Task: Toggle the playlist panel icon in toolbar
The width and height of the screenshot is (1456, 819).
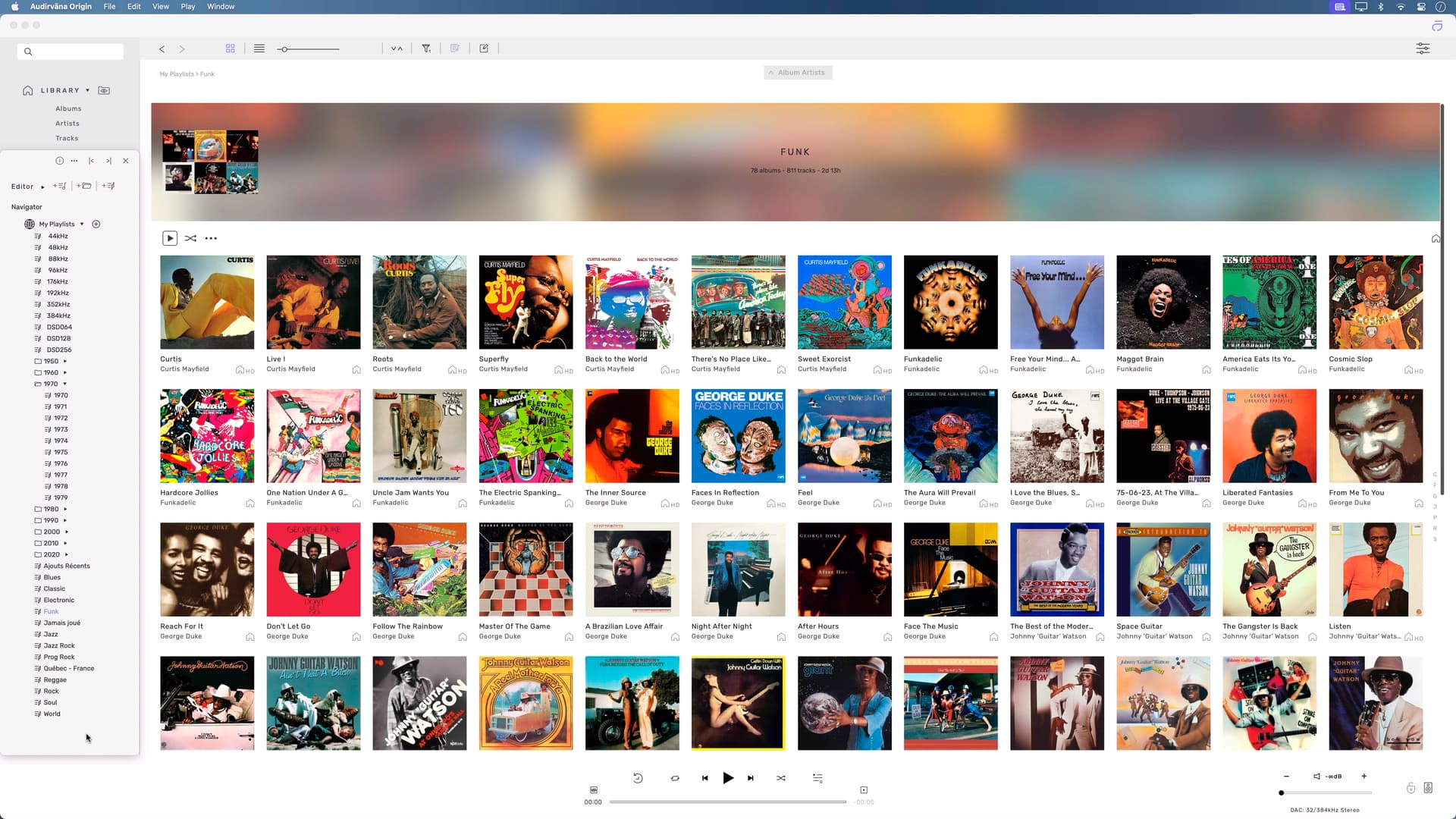Action: [455, 49]
